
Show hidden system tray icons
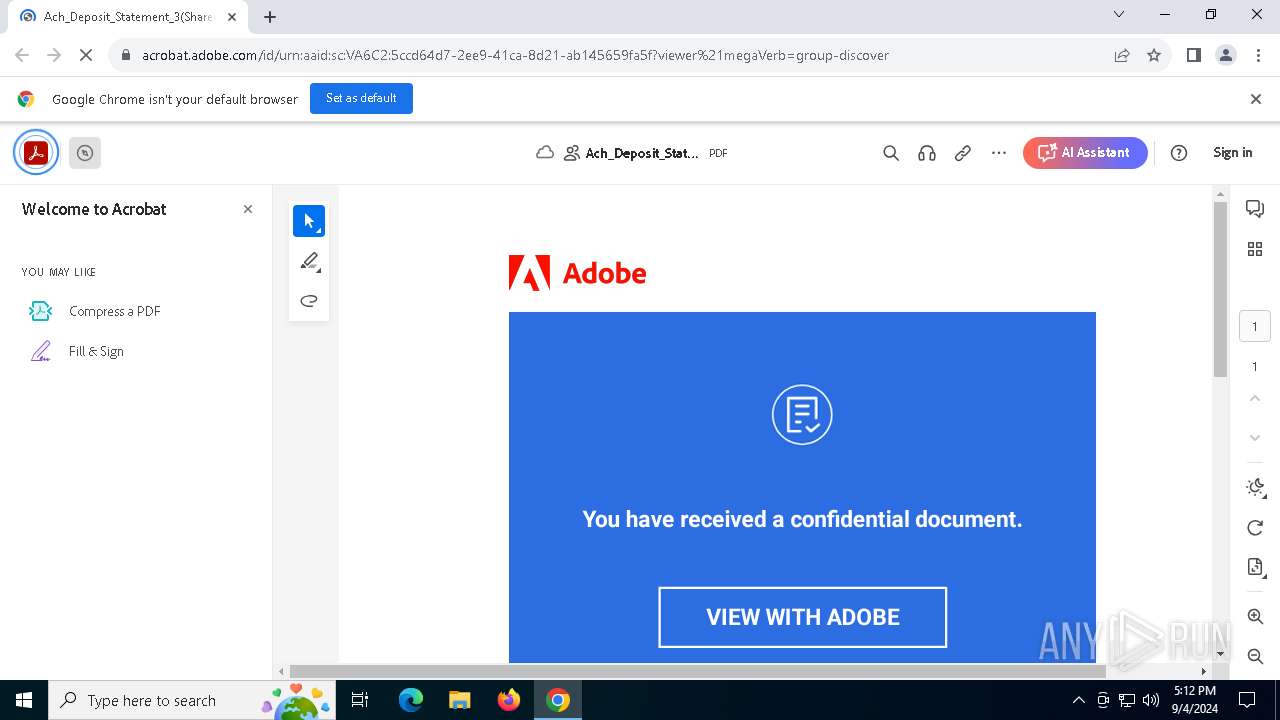coord(1078,700)
